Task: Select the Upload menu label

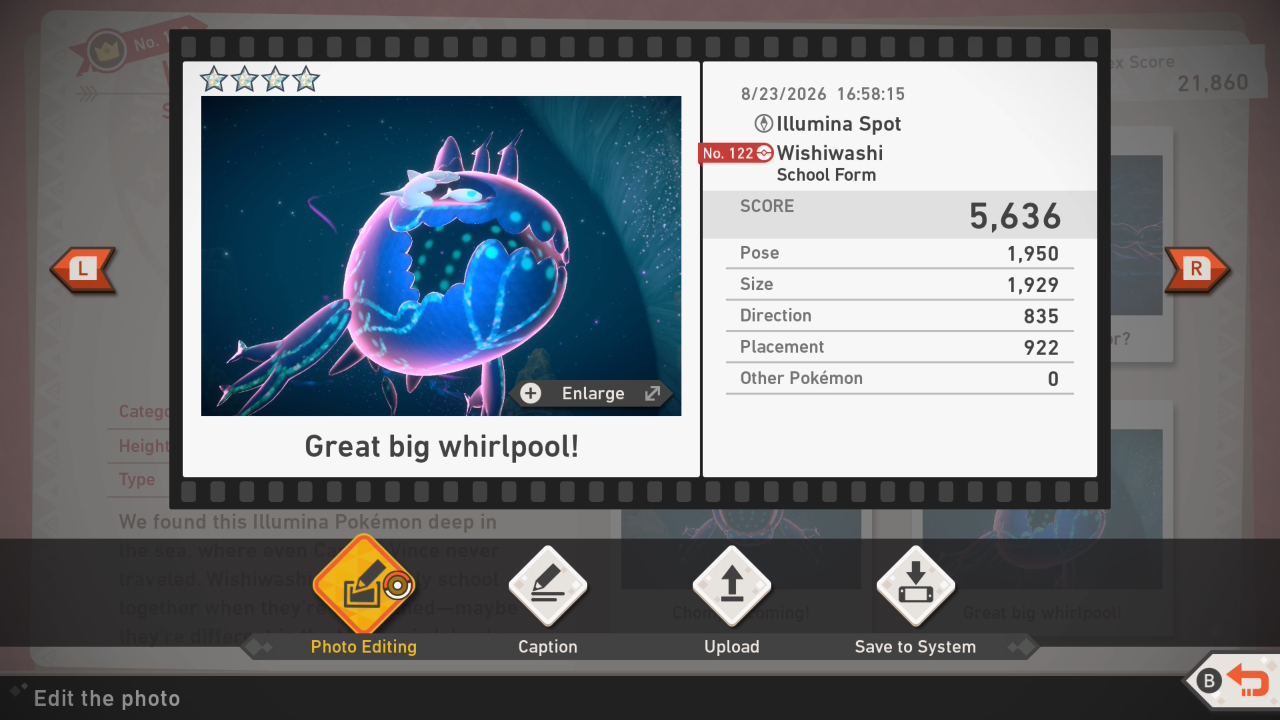Action: pos(732,647)
